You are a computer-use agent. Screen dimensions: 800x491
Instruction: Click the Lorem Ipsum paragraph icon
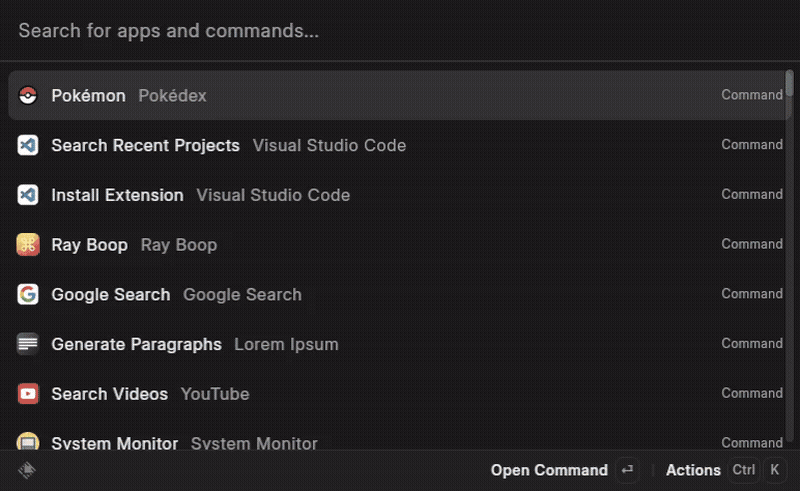pos(28,344)
